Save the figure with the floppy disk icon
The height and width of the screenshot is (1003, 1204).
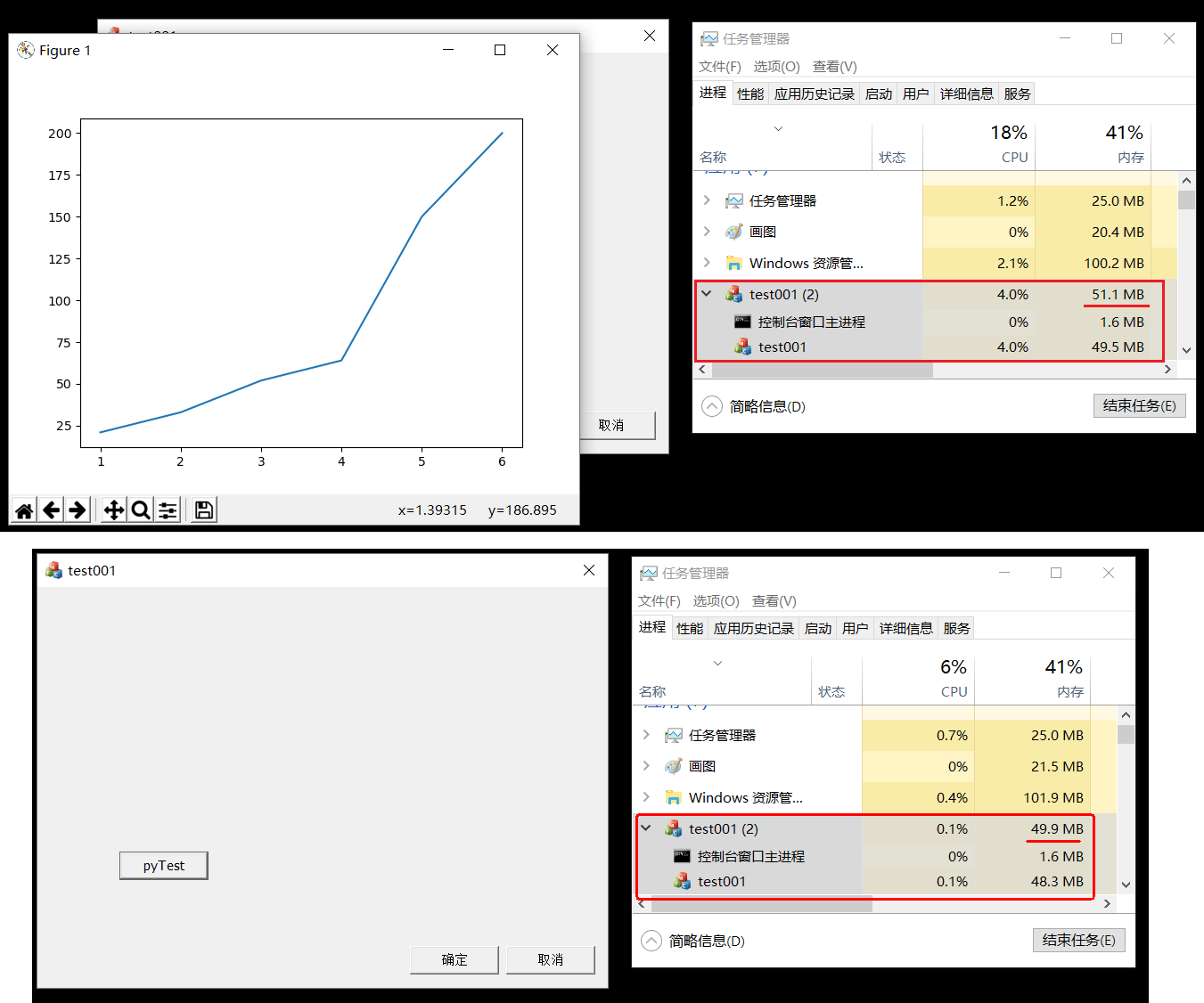pyautogui.click(x=204, y=510)
